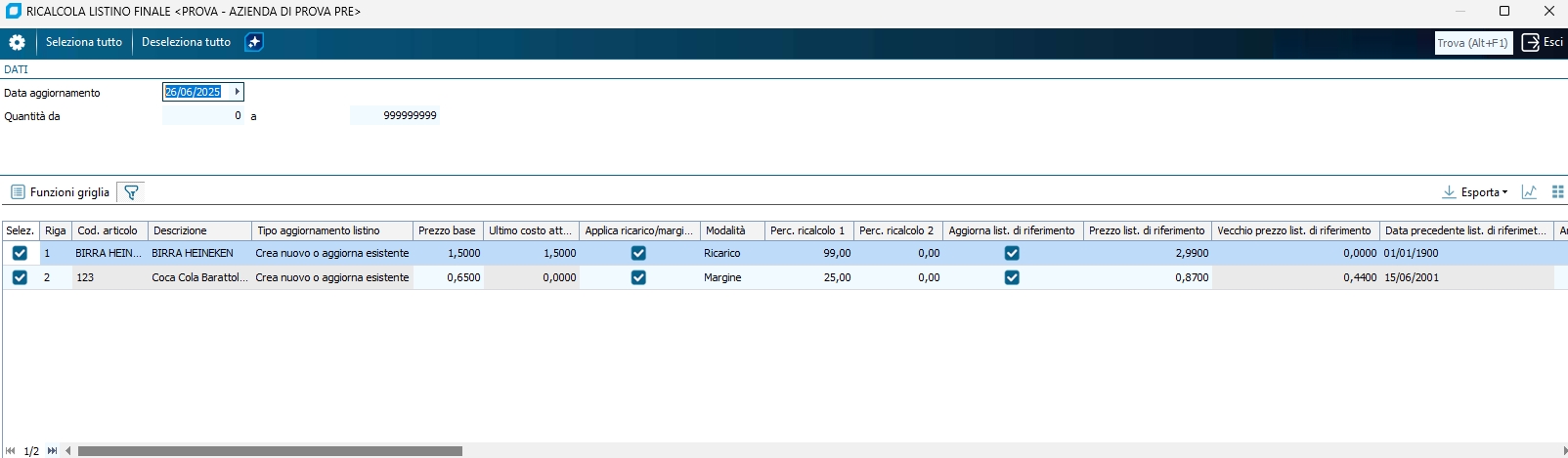Image resolution: width=1568 pixels, height=458 pixels.
Task: Sort by the Descrizione column header
Action: click(200, 230)
